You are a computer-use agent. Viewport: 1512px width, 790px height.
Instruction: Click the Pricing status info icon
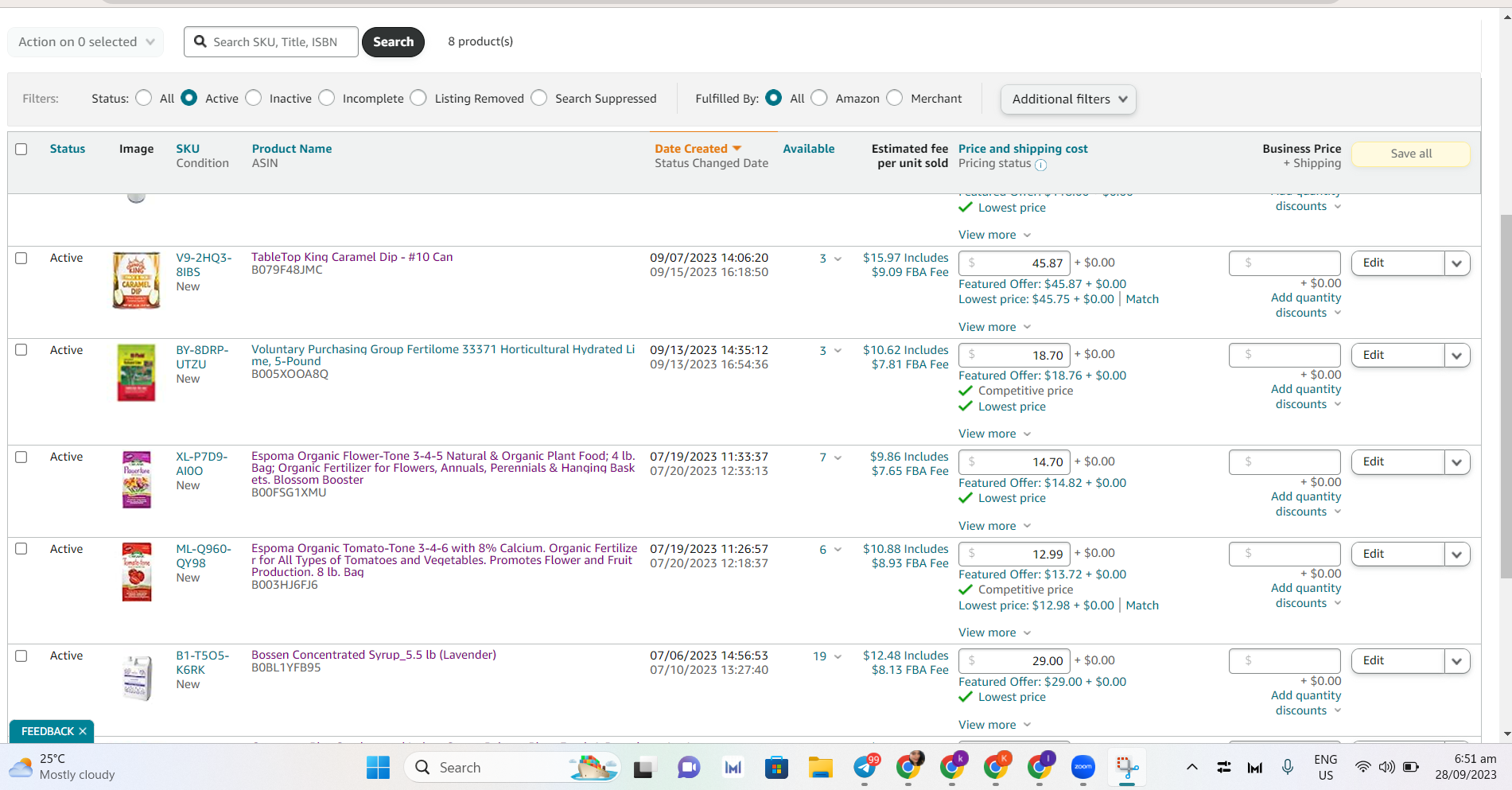(1041, 165)
